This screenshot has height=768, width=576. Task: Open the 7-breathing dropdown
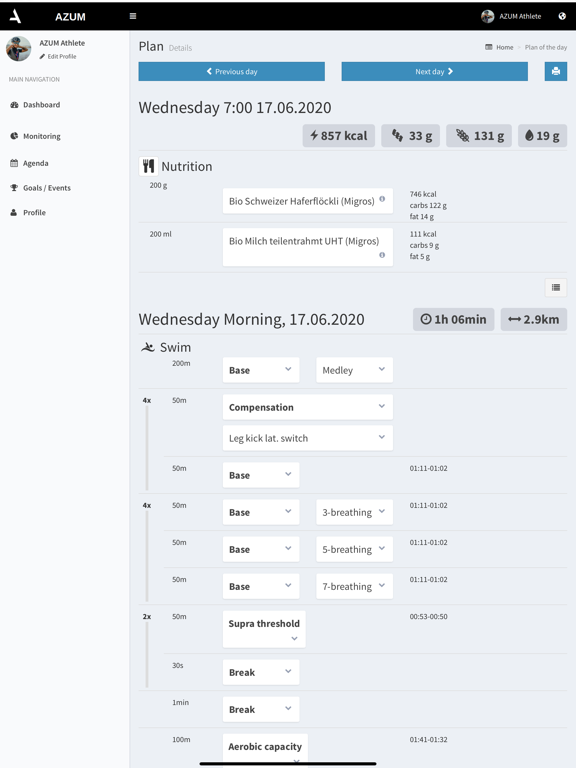354,586
